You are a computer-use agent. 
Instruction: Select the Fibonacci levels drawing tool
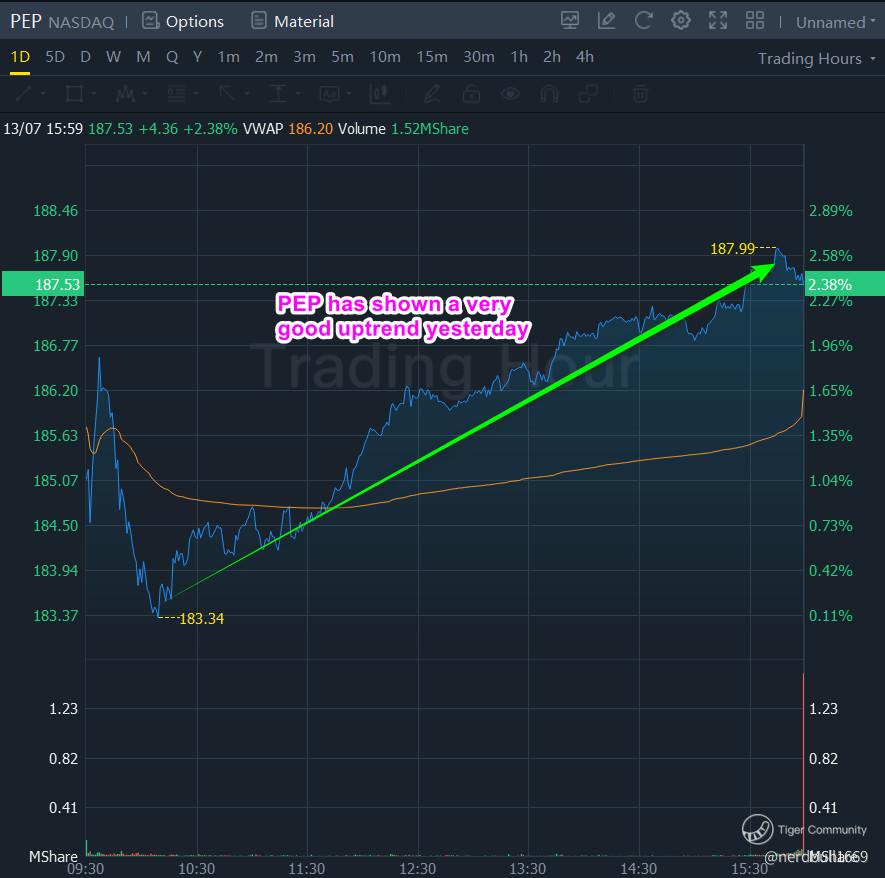pyautogui.click(x=176, y=93)
